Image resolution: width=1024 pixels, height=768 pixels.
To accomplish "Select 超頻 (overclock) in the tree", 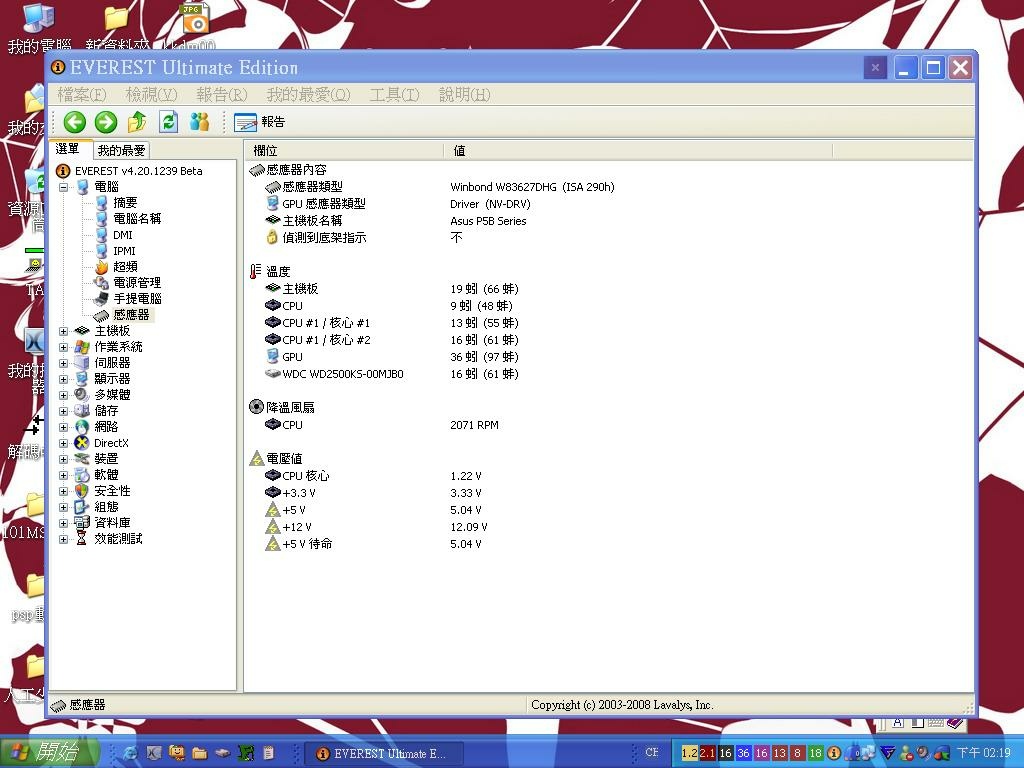I will (125, 267).
